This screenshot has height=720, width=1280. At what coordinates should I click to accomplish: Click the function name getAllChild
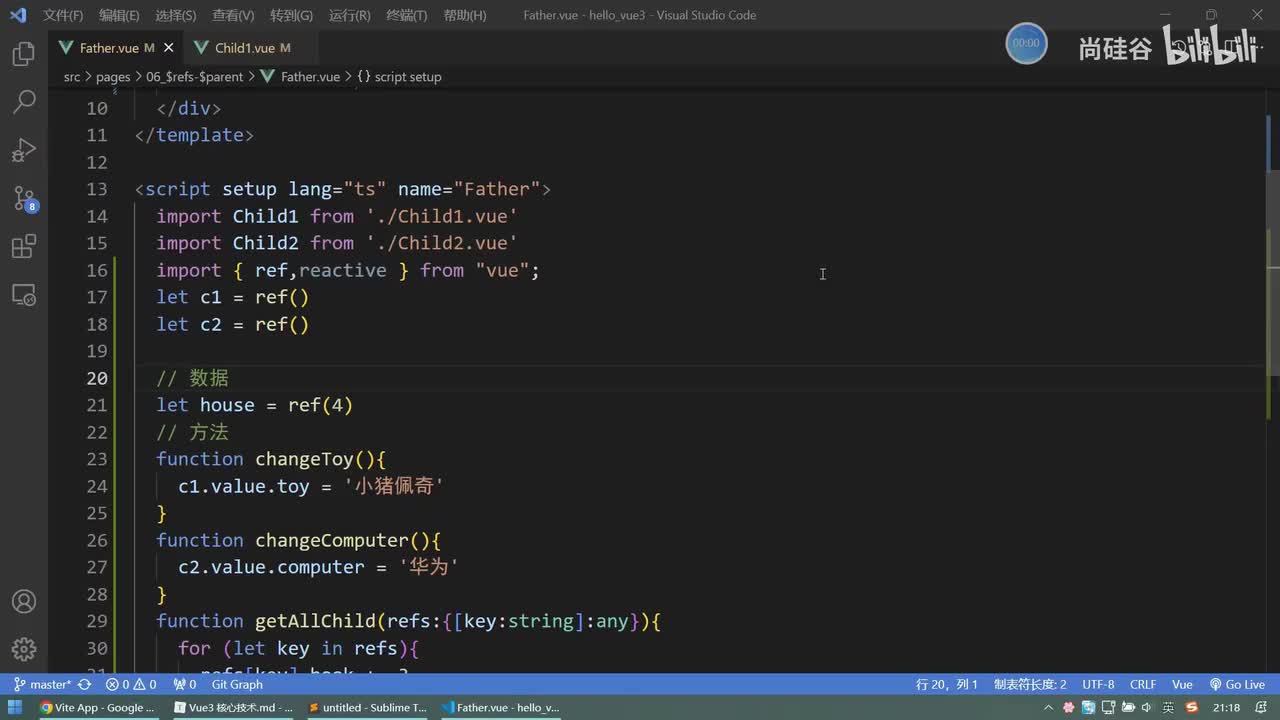click(x=315, y=621)
